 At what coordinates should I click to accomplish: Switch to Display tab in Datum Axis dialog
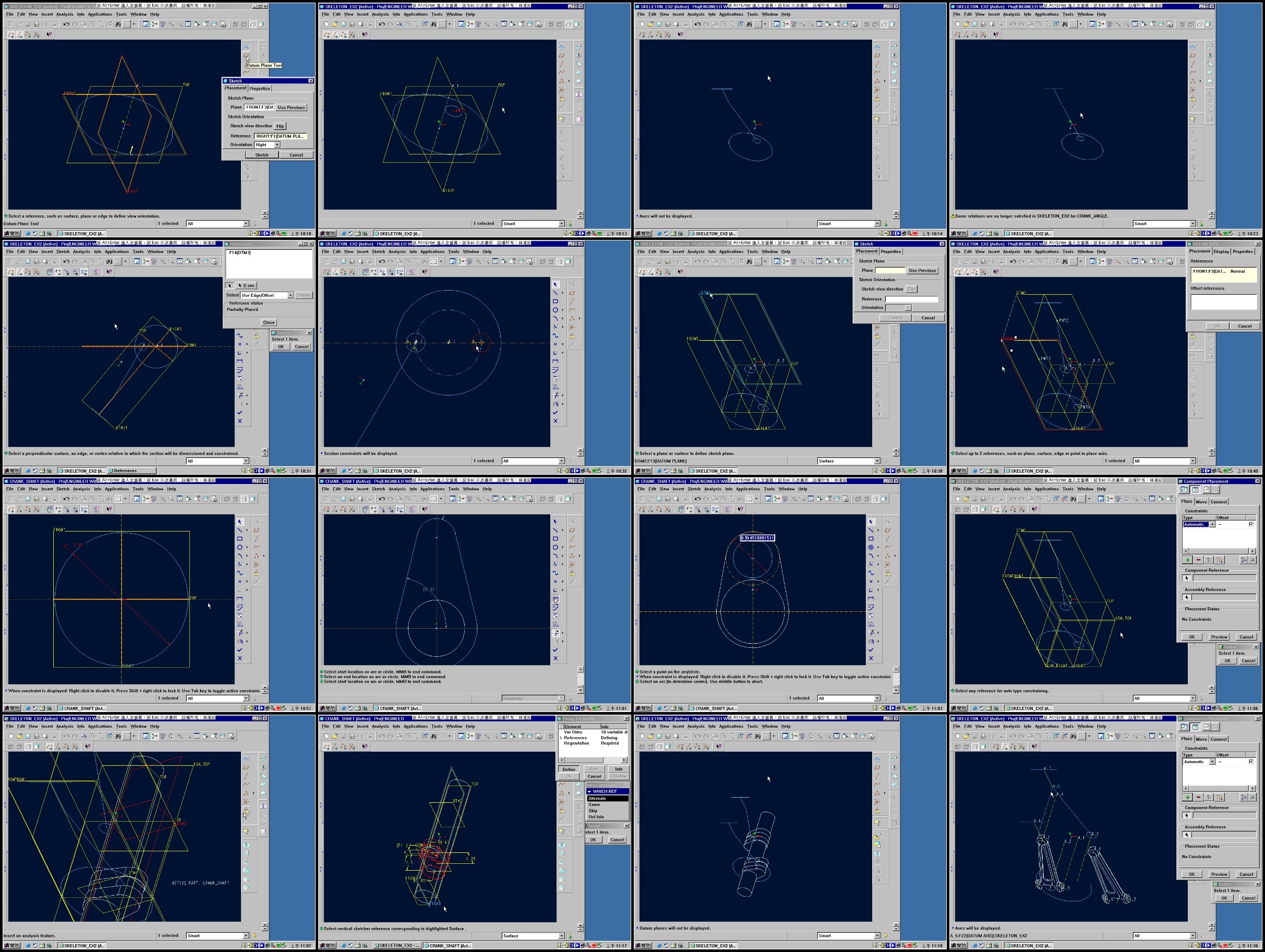tap(1221, 251)
